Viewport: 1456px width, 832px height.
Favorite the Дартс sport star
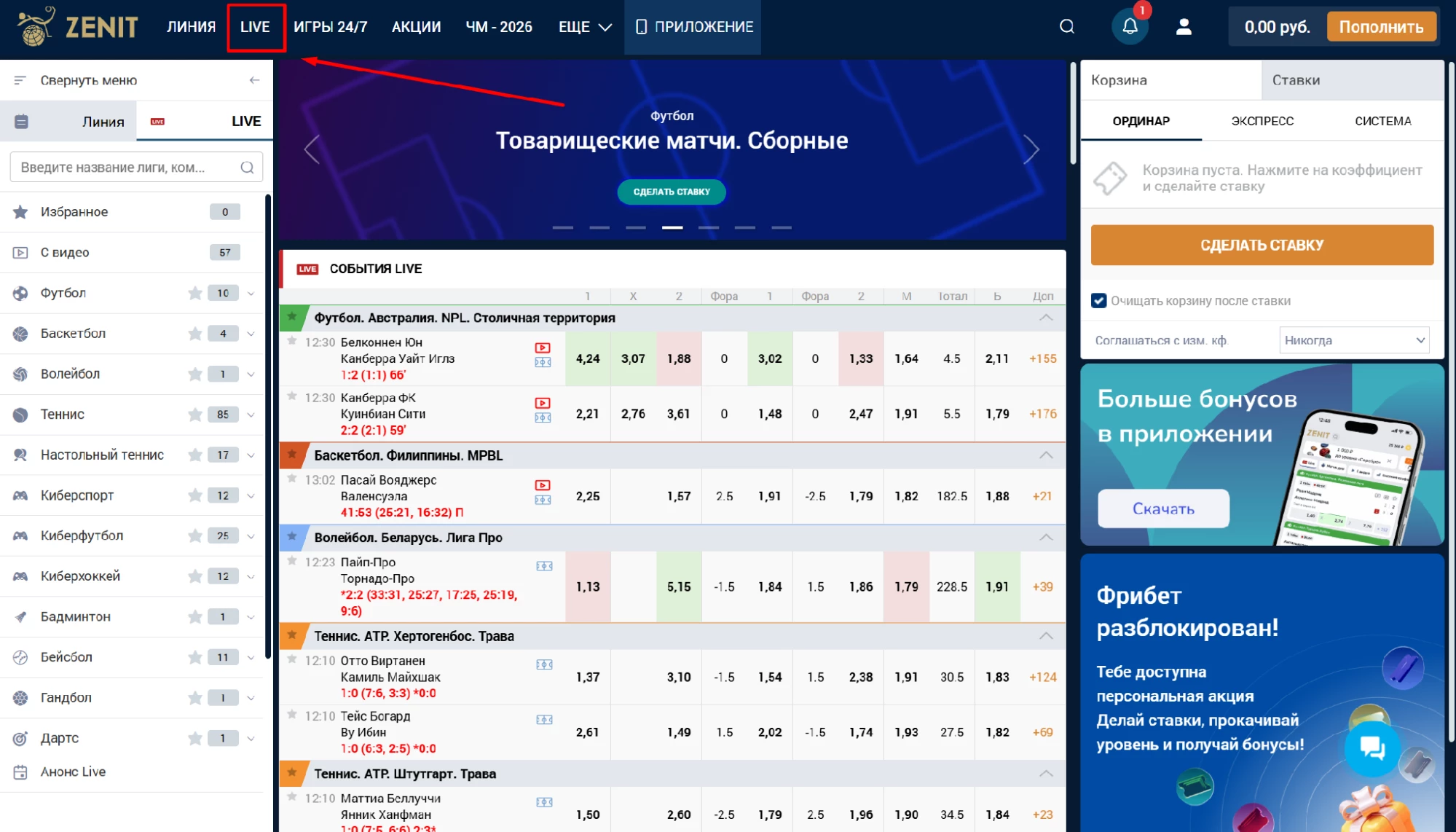pyautogui.click(x=194, y=738)
